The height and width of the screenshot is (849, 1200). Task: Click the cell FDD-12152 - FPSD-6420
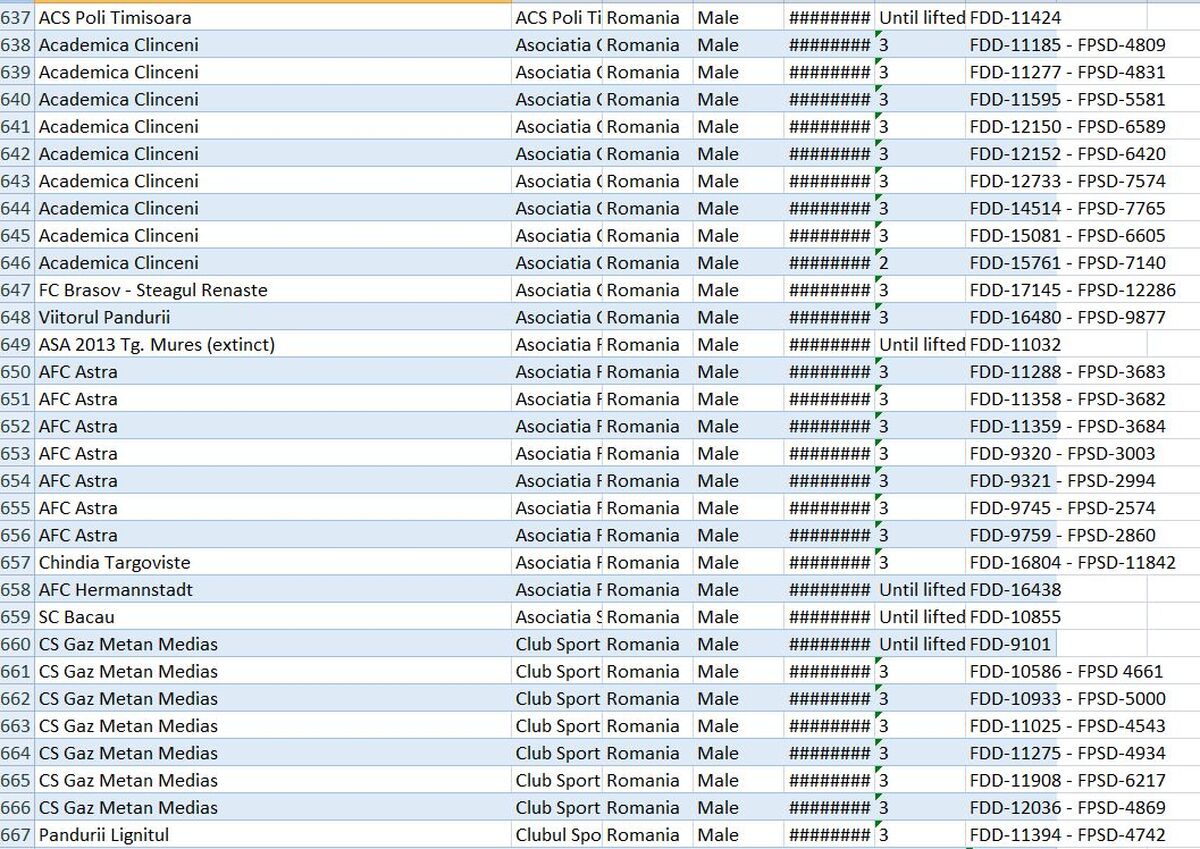1067,153
